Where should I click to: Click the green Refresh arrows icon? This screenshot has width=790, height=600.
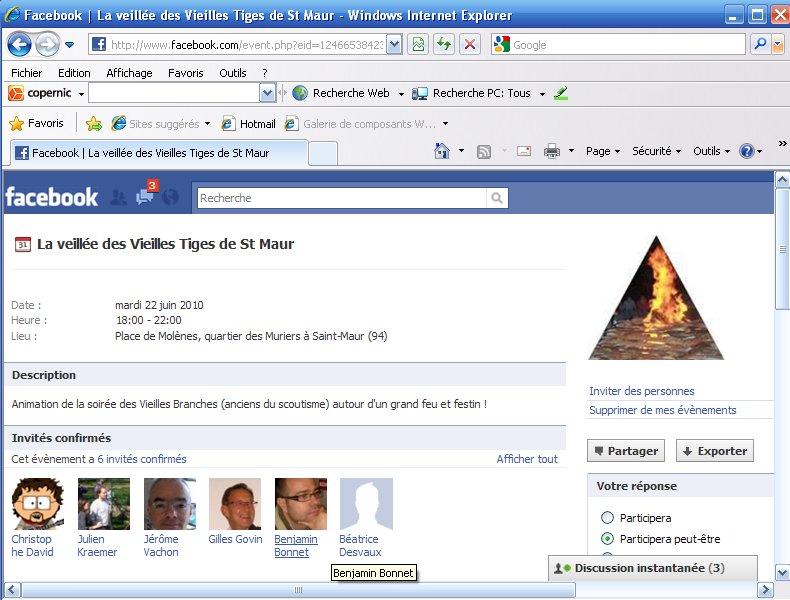(x=443, y=45)
